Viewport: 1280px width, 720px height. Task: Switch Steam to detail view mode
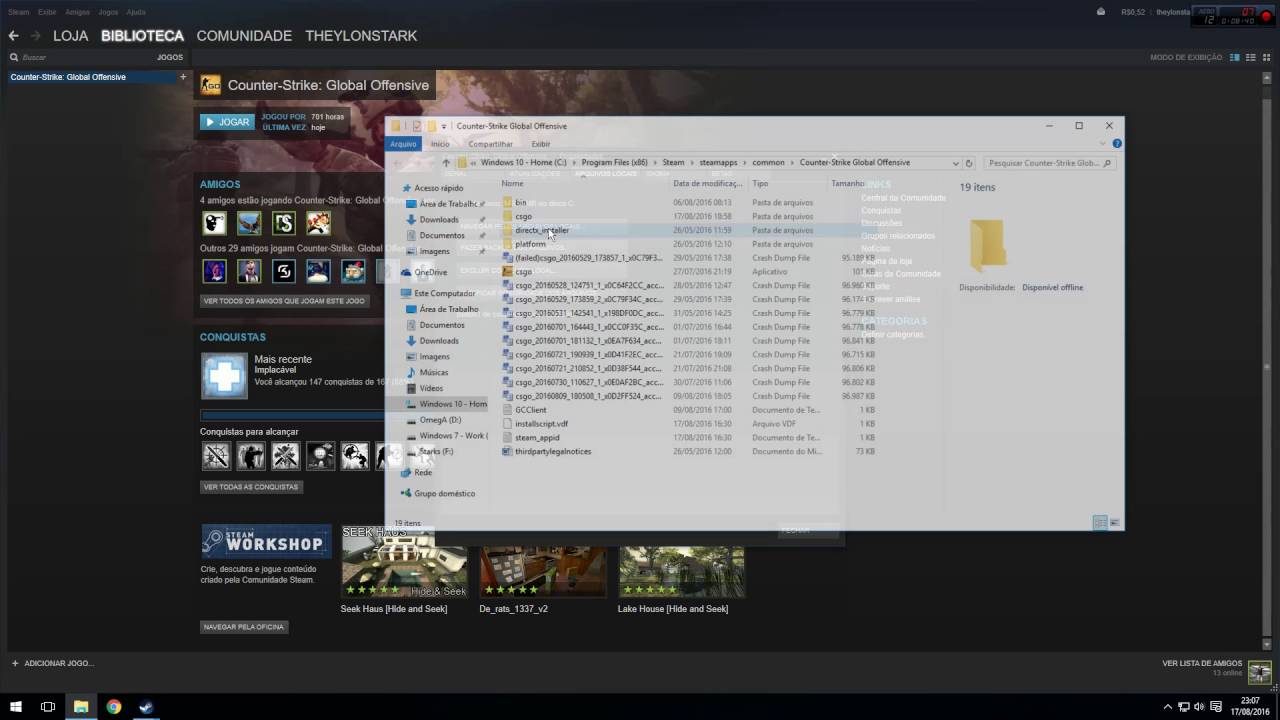click(1235, 57)
